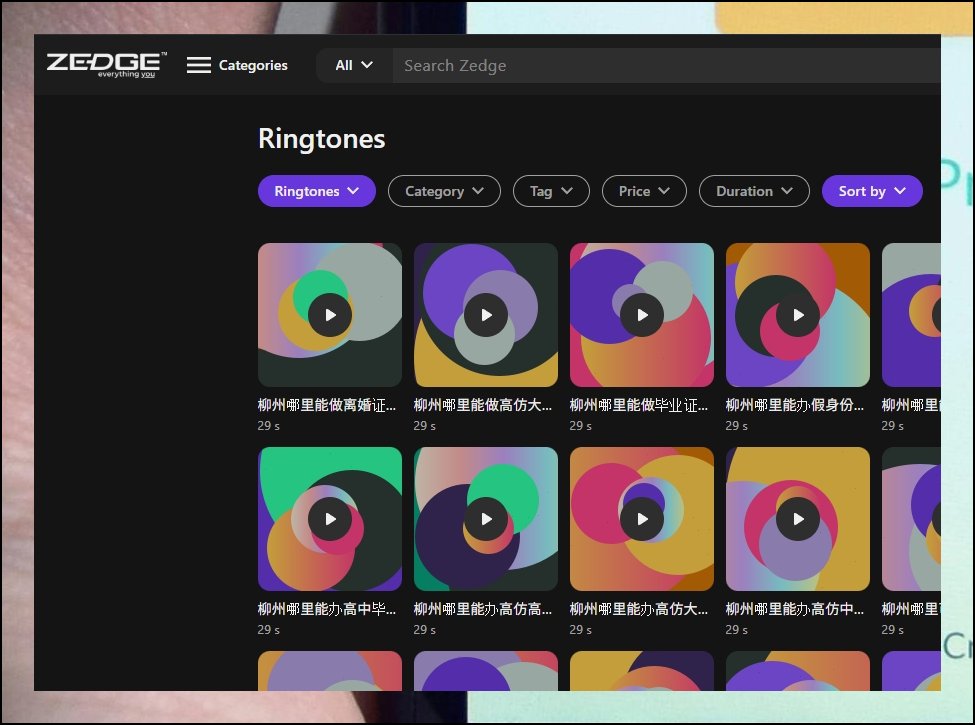Open title link 柳州哪里能办高中毕...
Image resolution: width=975 pixels, height=725 pixels.
pos(327,609)
